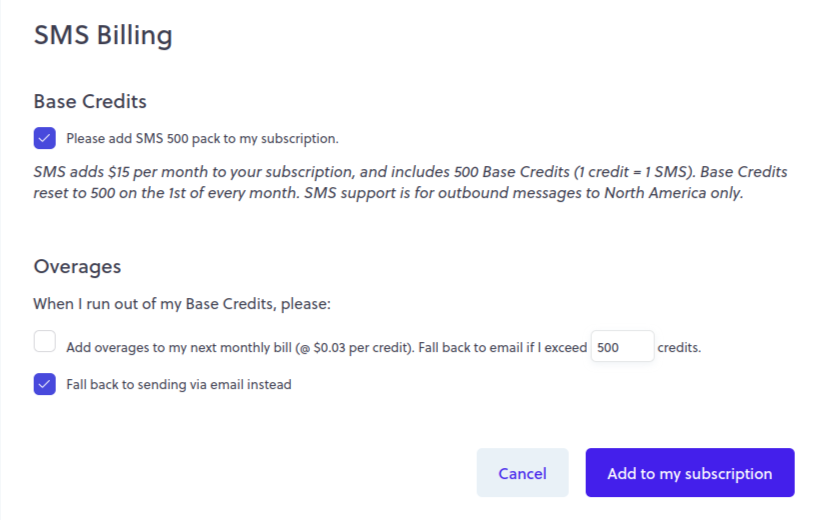Uncheck the SMS 500 pack checkbox
The height and width of the screenshot is (520, 822).
(x=44, y=138)
